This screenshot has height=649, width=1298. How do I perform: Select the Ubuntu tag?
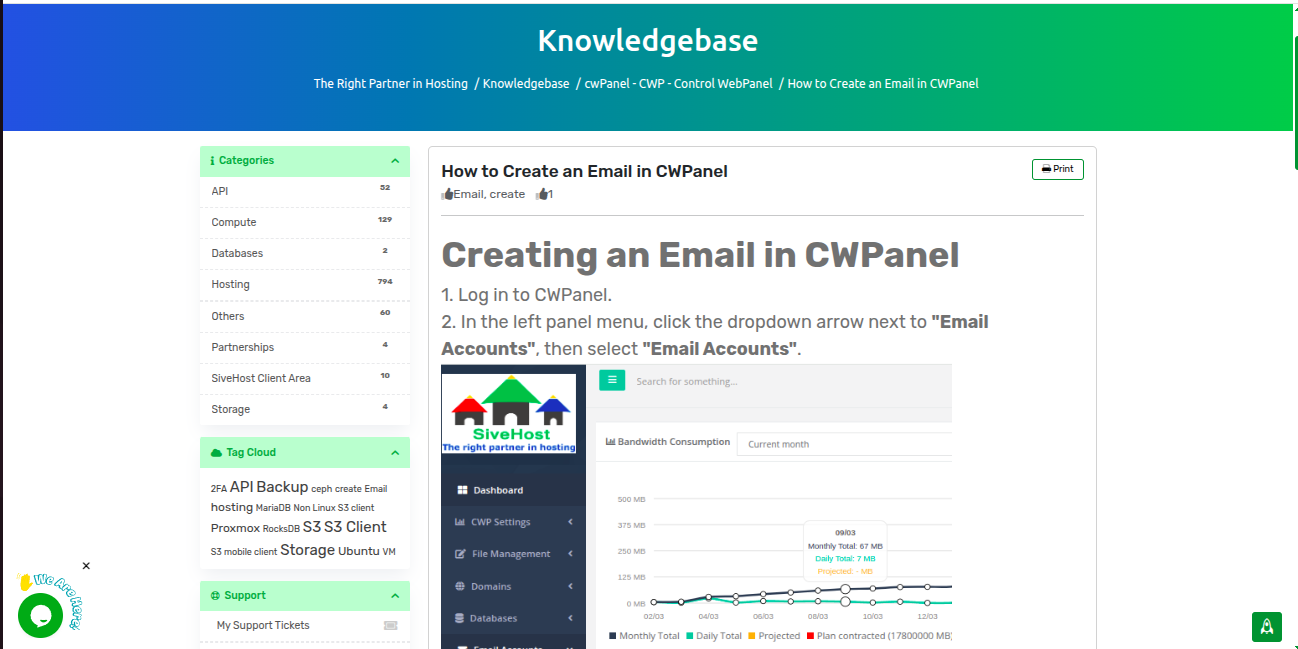coord(359,551)
